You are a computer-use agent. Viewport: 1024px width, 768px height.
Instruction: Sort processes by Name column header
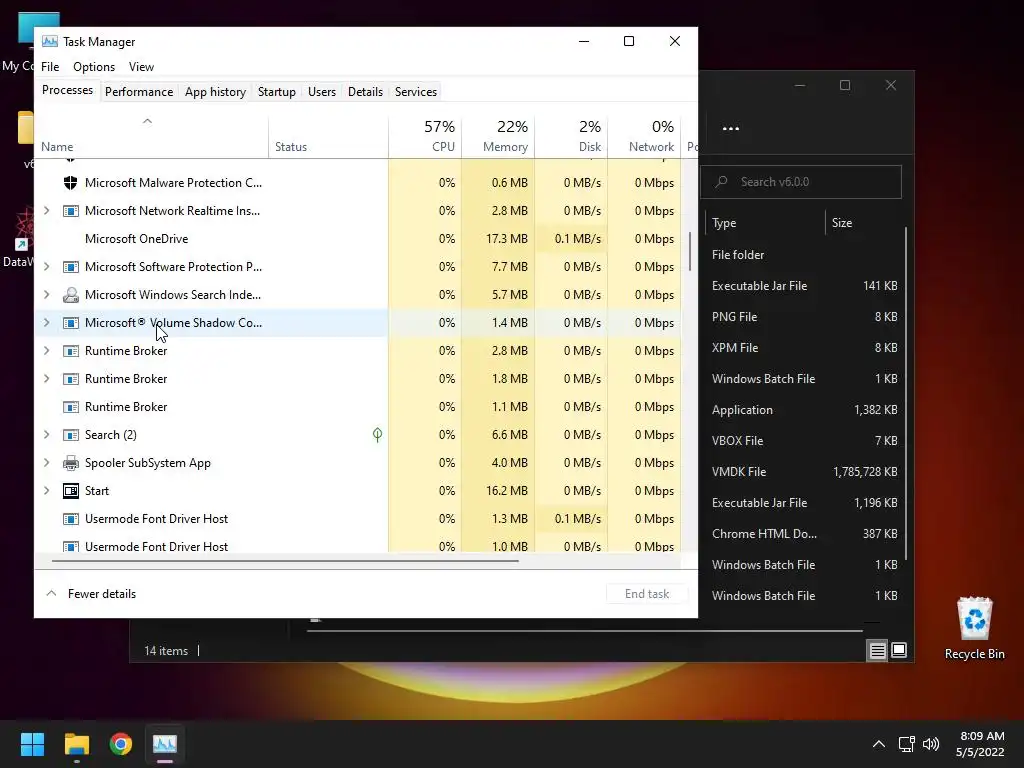tap(152, 136)
